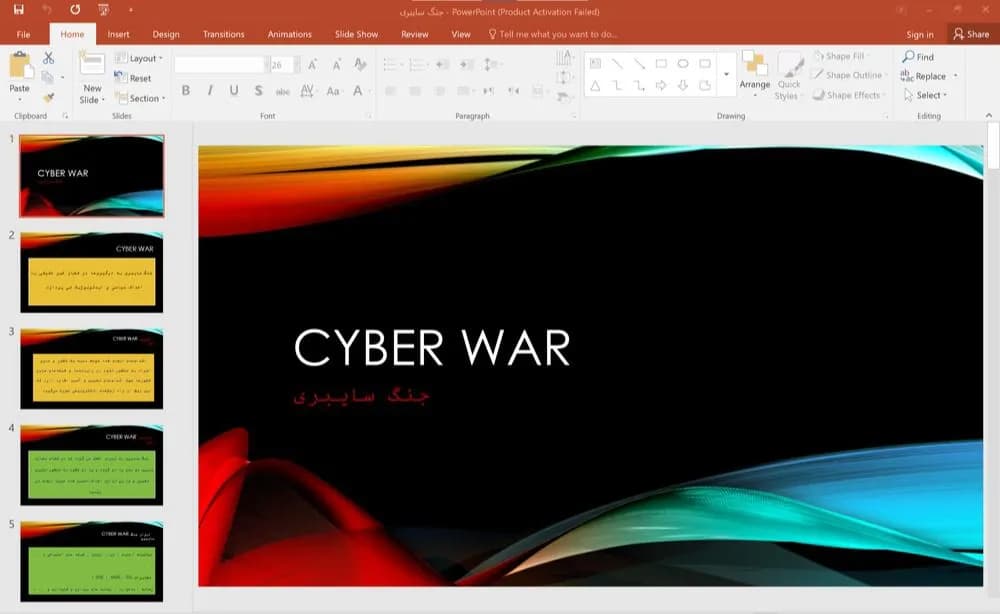
Task: Open the Clipboard pane dialog launcher
Action: (x=65, y=116)
